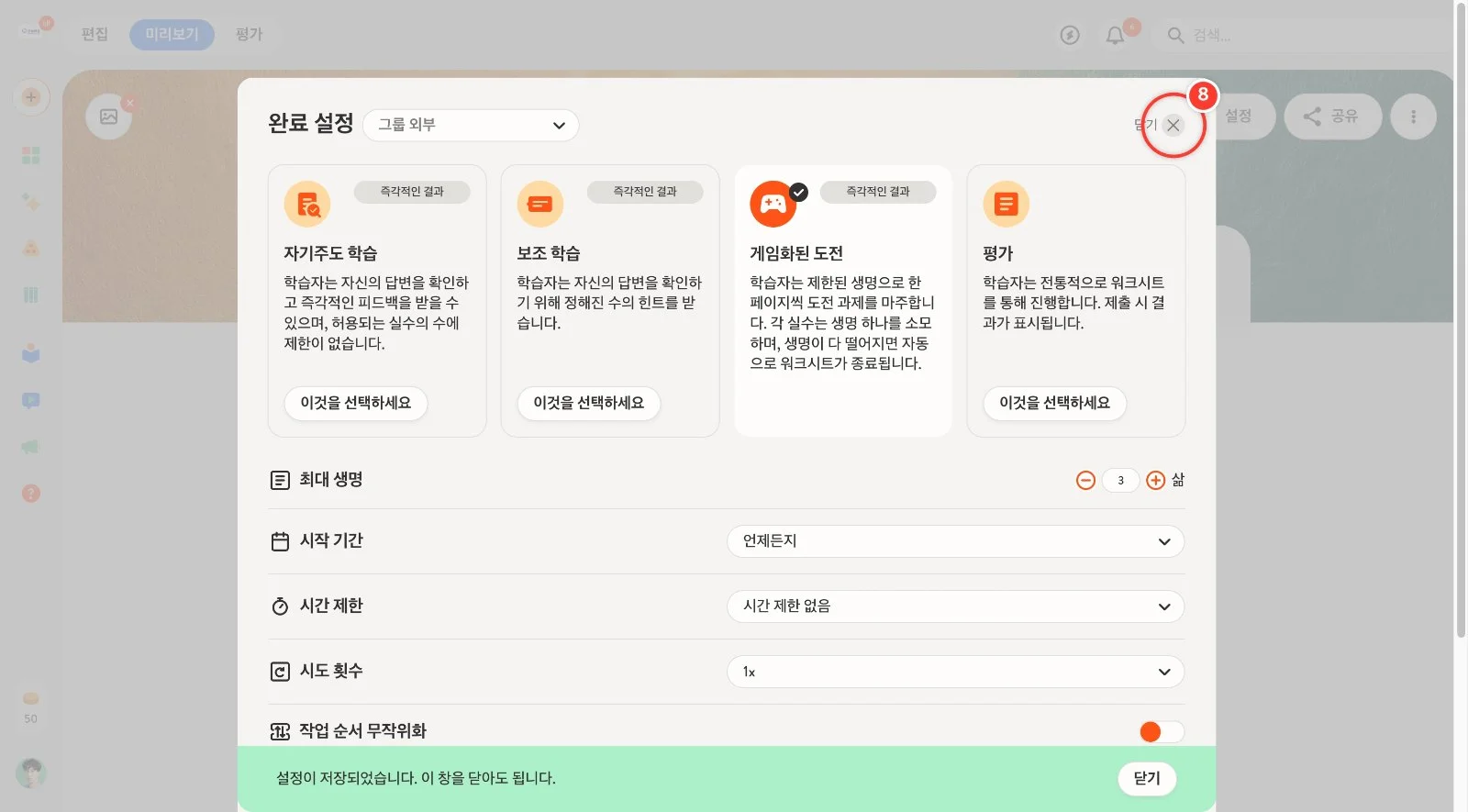Choose 이것을 선택하세요 under 자기주도 학습

(x=356, y=403)
